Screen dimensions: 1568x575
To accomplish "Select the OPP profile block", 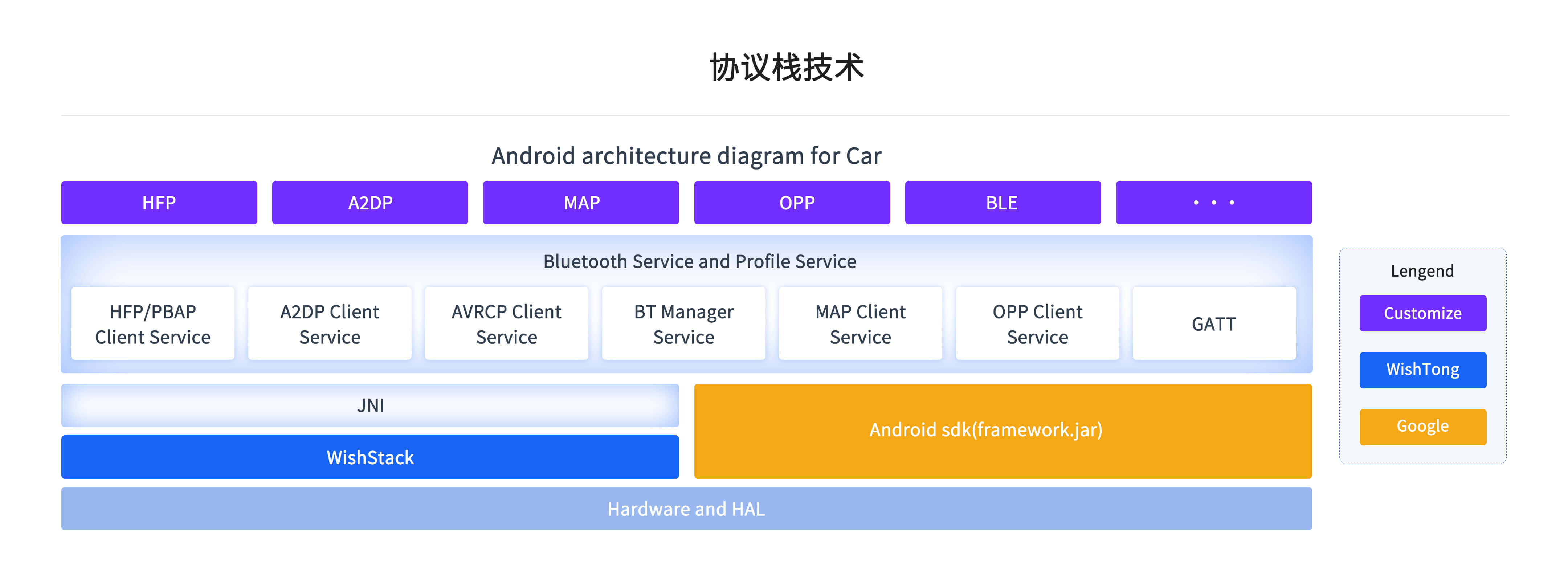I will [791, 203].
